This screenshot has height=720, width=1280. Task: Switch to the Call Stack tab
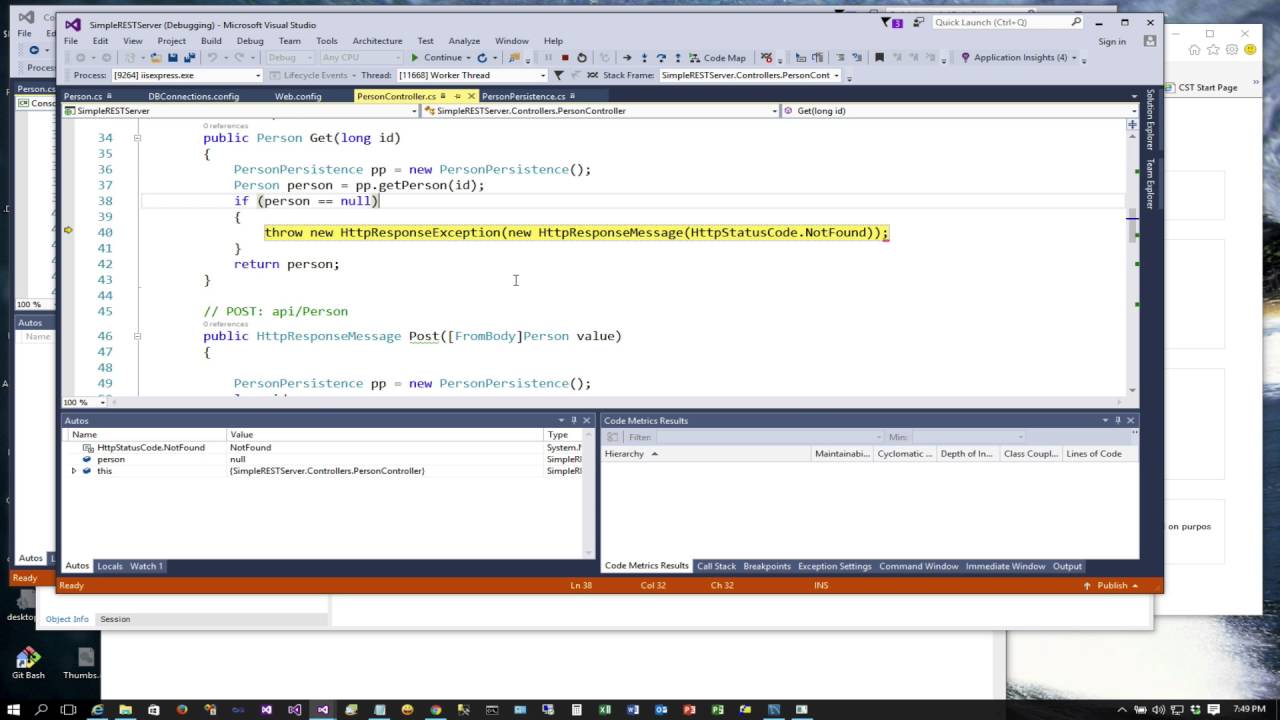(x=716, y=566)
